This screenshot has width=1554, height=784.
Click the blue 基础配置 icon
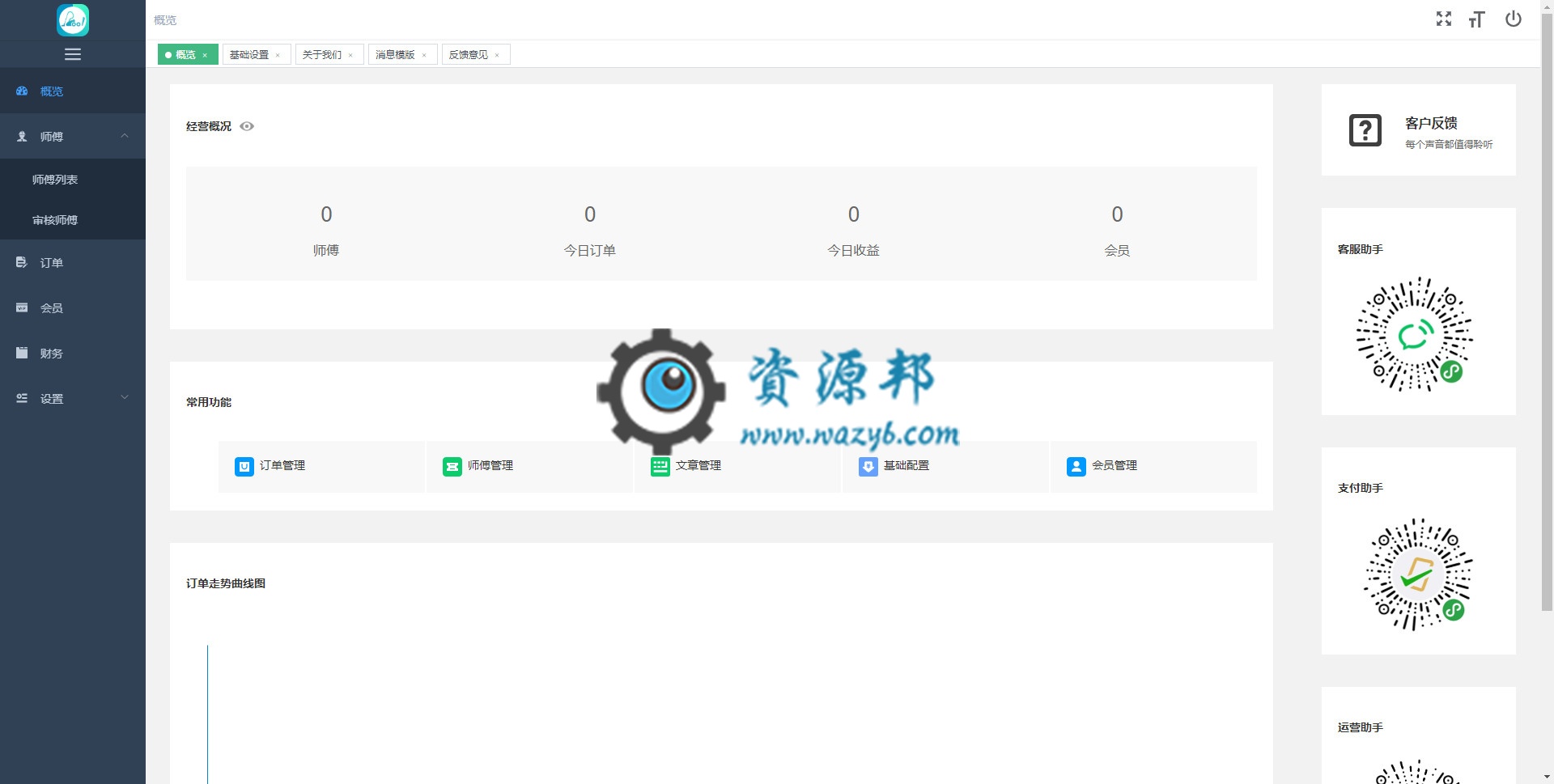[x=868, y=466]
